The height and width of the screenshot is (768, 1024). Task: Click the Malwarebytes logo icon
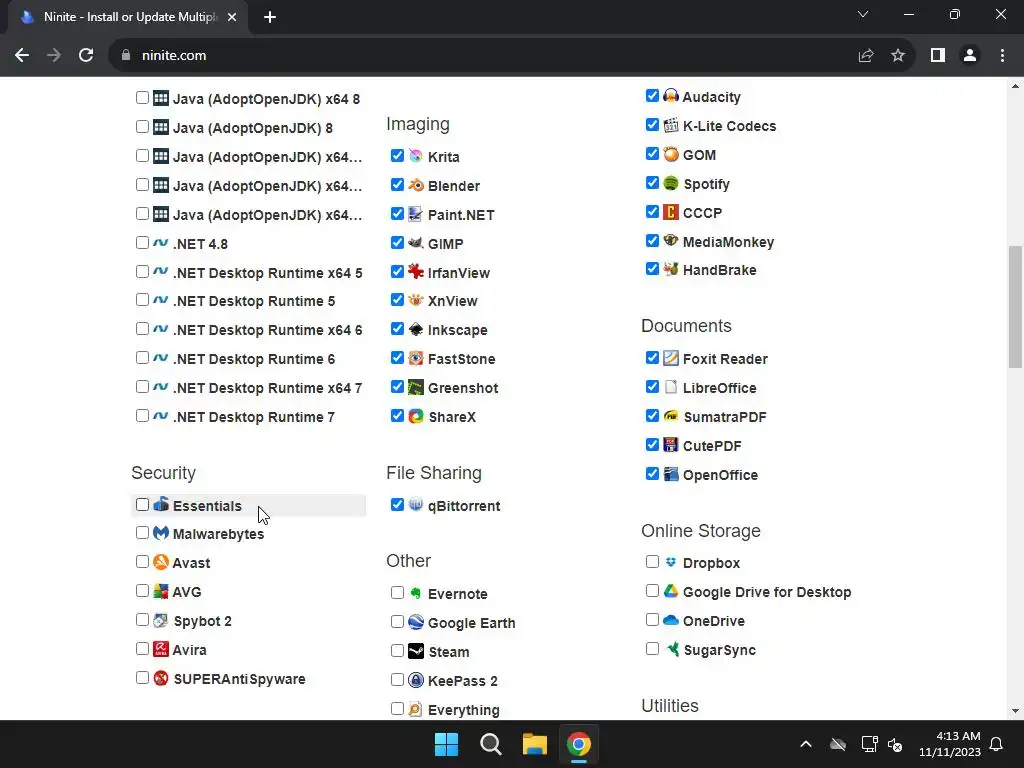pyautogui.click(x=161, y=533)
